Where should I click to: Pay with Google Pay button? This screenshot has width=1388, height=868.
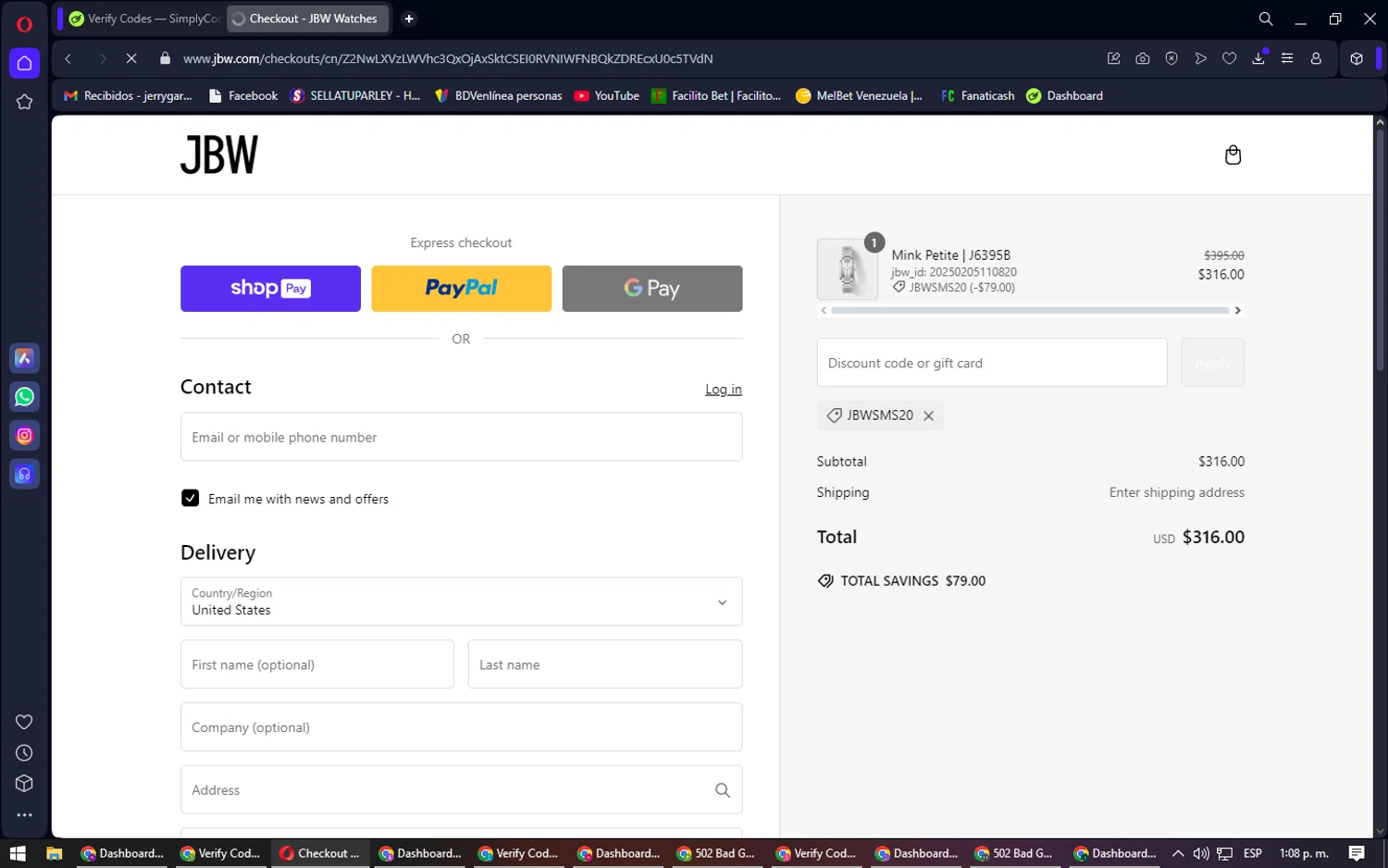652,289
